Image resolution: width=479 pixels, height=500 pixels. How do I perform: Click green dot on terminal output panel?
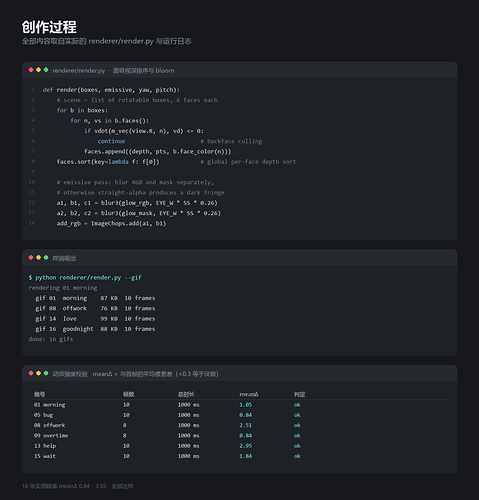coord(46,258)
